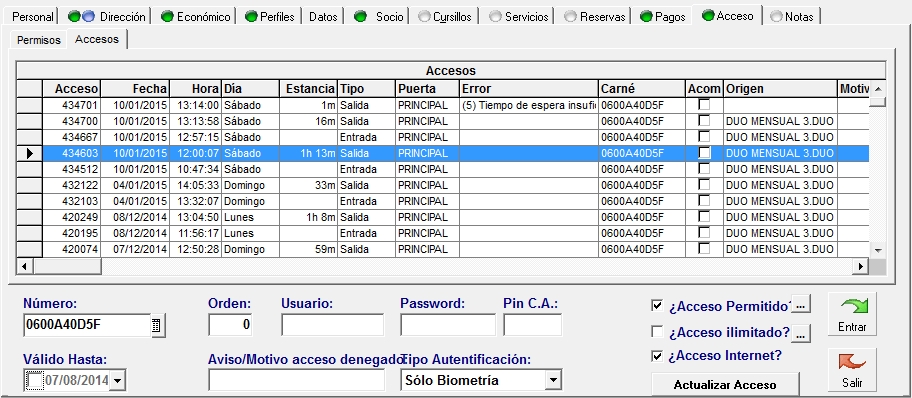Click the row selector for access 434701
Image resolution: width=912 pixels, height=398 pixels.
pyautogui.click(x=30, y=105)
